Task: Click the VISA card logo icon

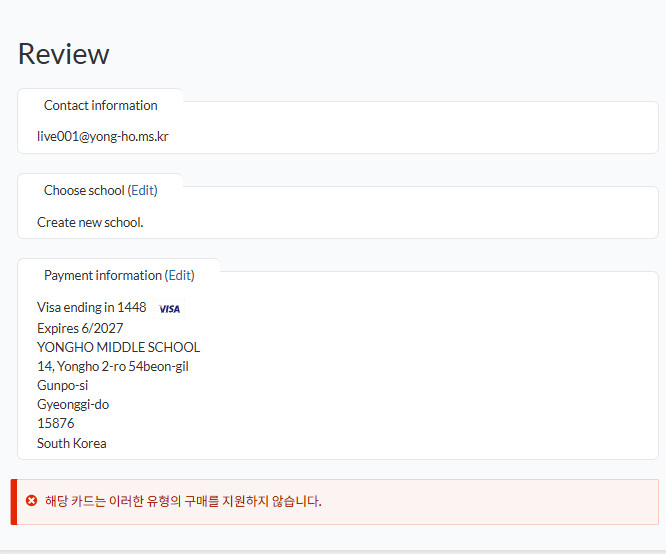Action: pyautogui.click(x=170, y=309)
